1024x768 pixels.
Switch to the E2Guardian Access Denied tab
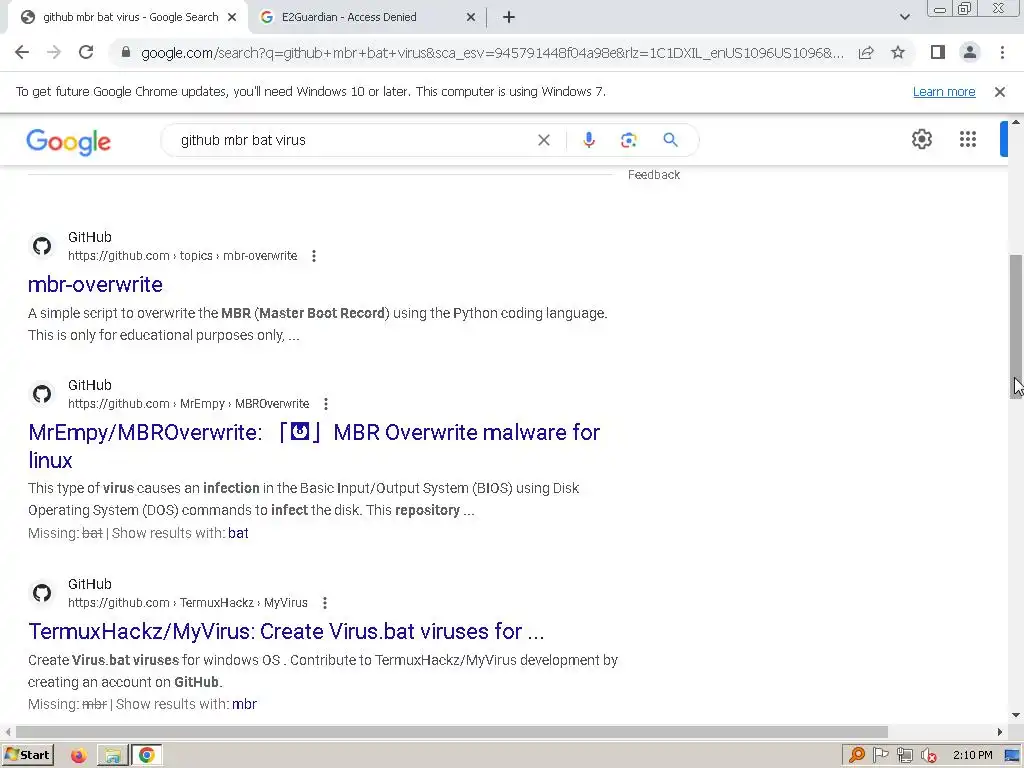coord(349,17)
